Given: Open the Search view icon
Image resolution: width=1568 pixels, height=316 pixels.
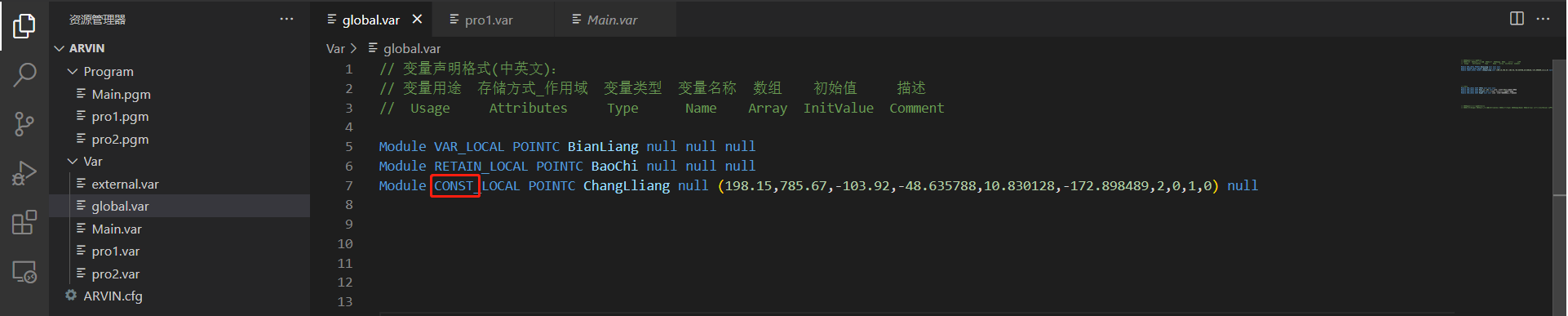Looking at the screenshot, I should [24, 75].
